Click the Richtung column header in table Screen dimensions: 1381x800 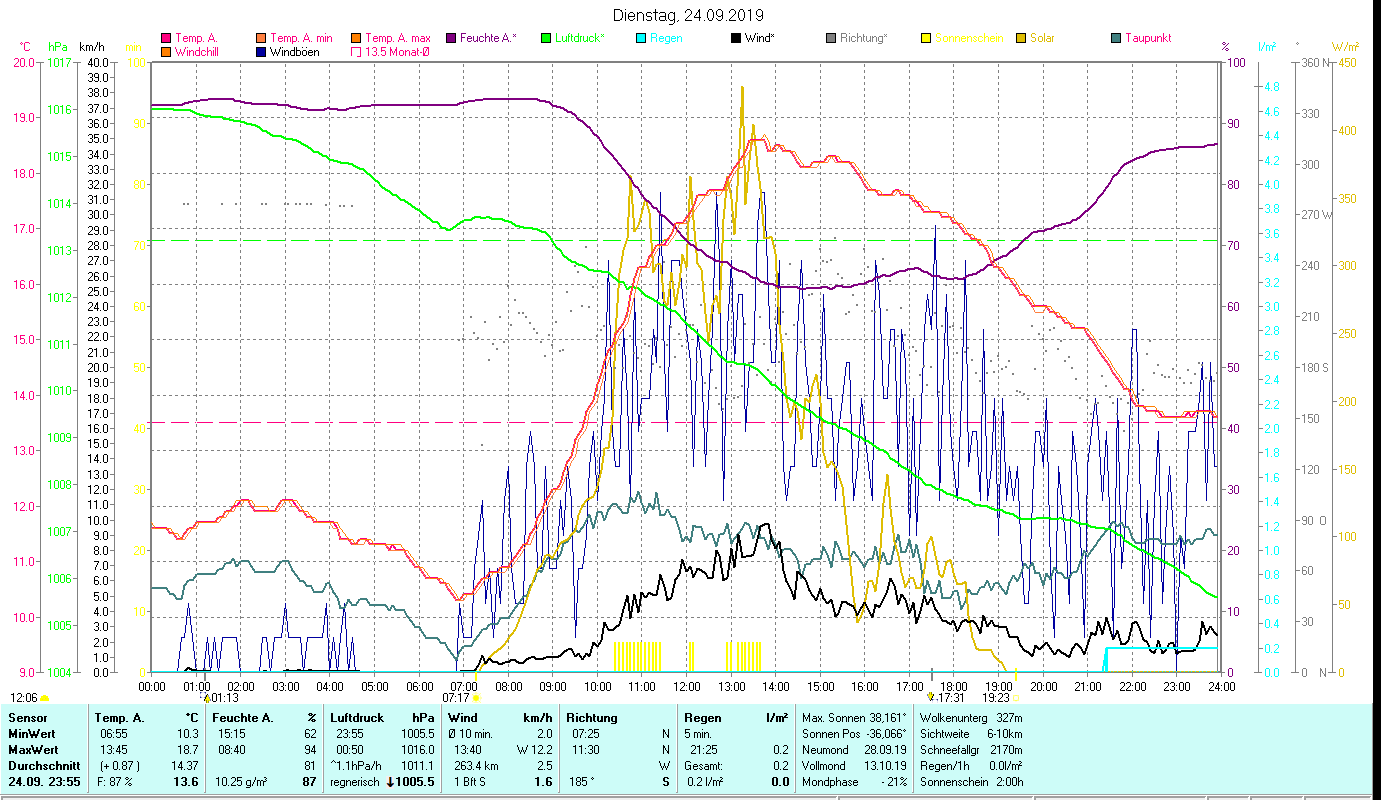(x=592, y=718)
